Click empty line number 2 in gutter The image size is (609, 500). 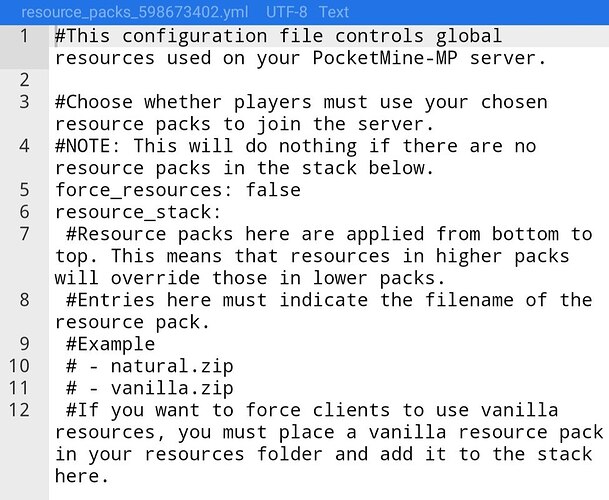pyautogui.click(x=23, y=79)
